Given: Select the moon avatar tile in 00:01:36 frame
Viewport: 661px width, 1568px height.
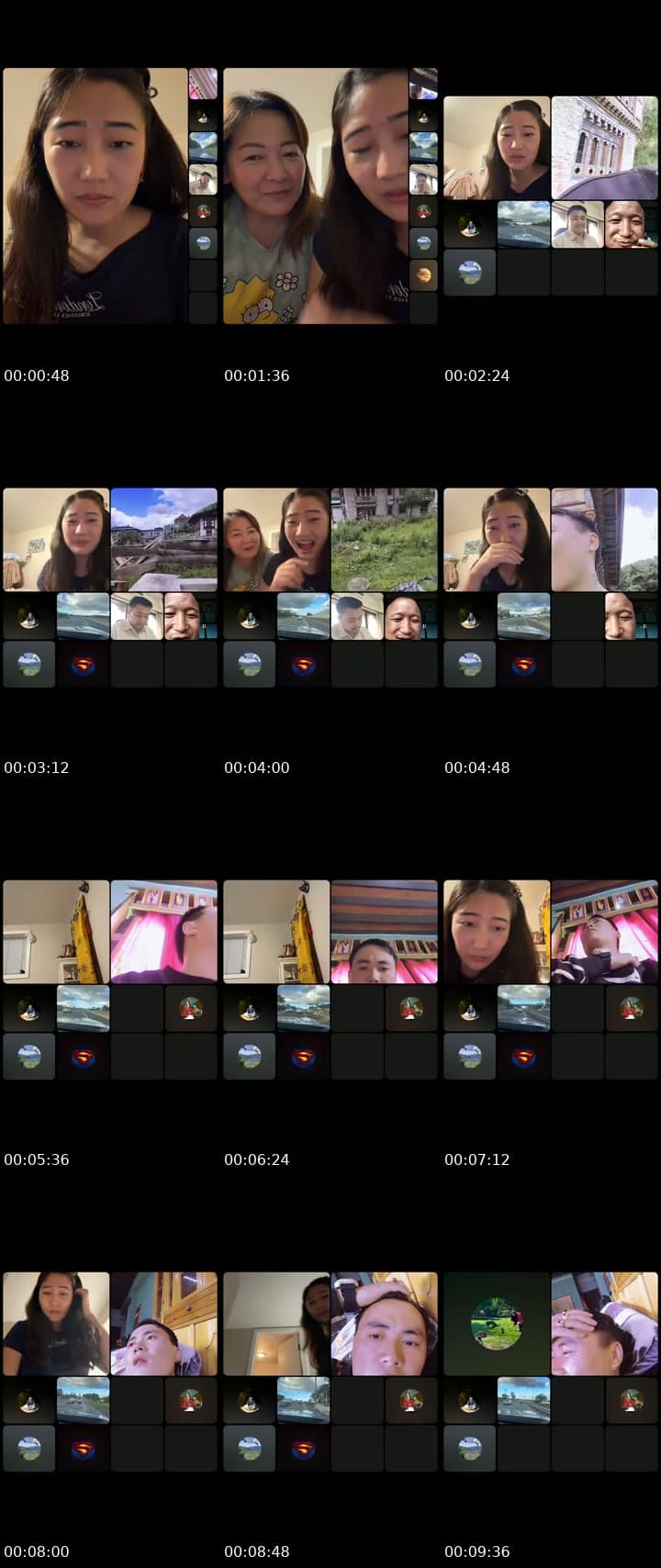Looking at the screenshot, I should click(423, 274).
